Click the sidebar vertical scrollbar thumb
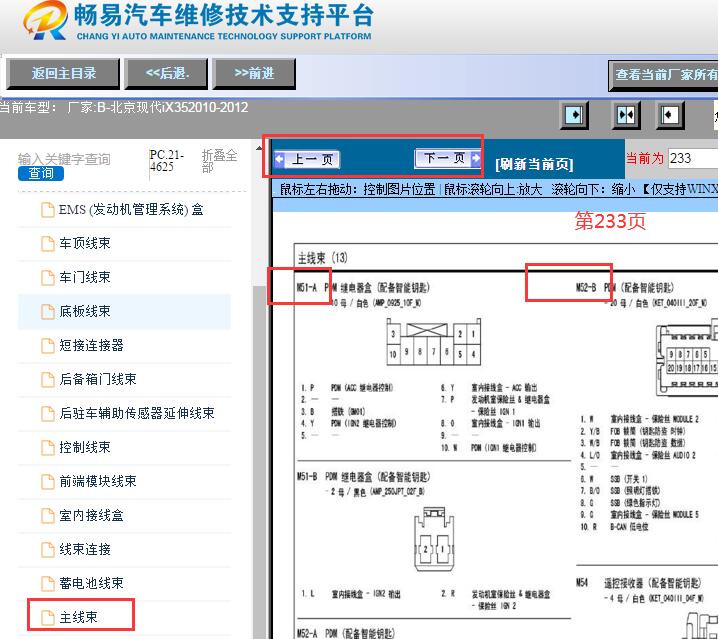The width and height of the screenshot is (718, 639). (259, 462)
